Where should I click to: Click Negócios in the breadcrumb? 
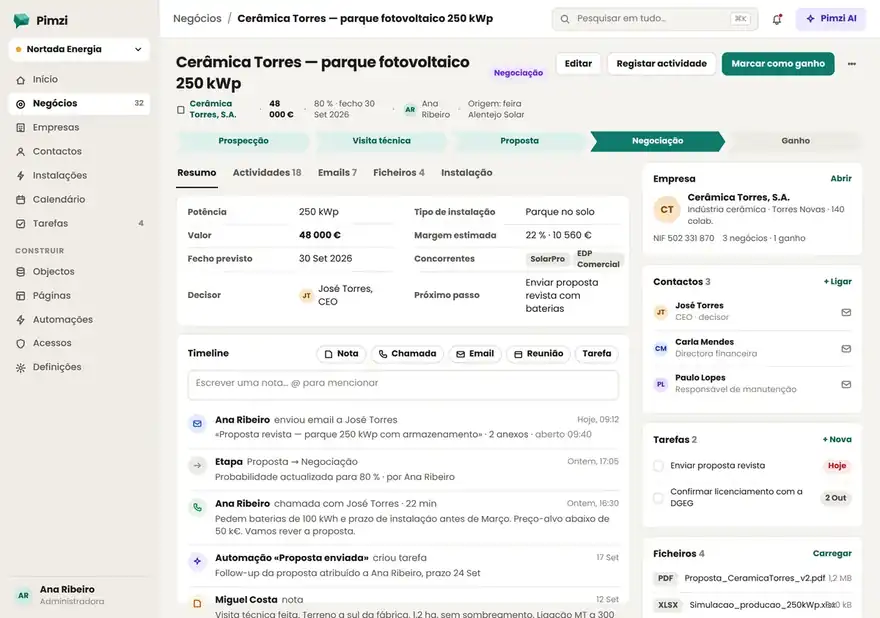pyautogui.click(x=197, y=19)
